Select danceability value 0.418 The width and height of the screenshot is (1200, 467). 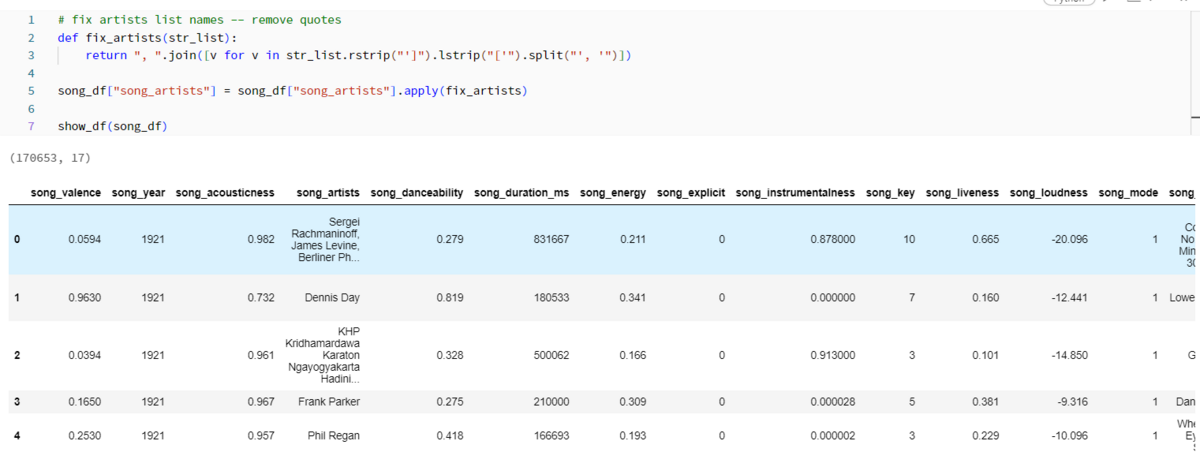tap(448, 436)
